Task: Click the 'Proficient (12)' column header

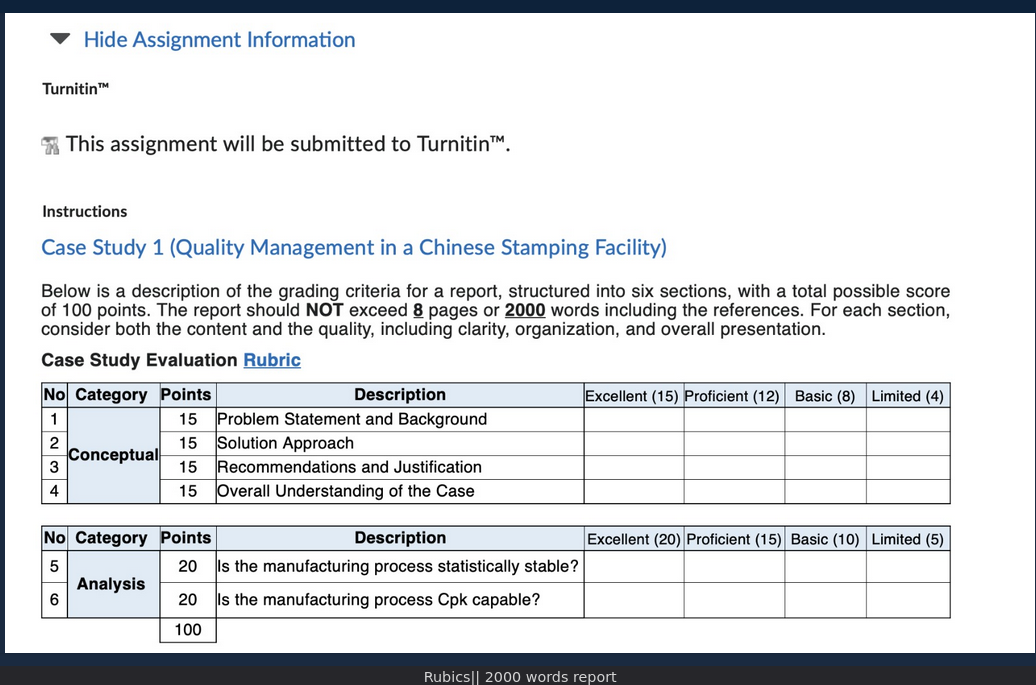Action: tap(734, 396)
